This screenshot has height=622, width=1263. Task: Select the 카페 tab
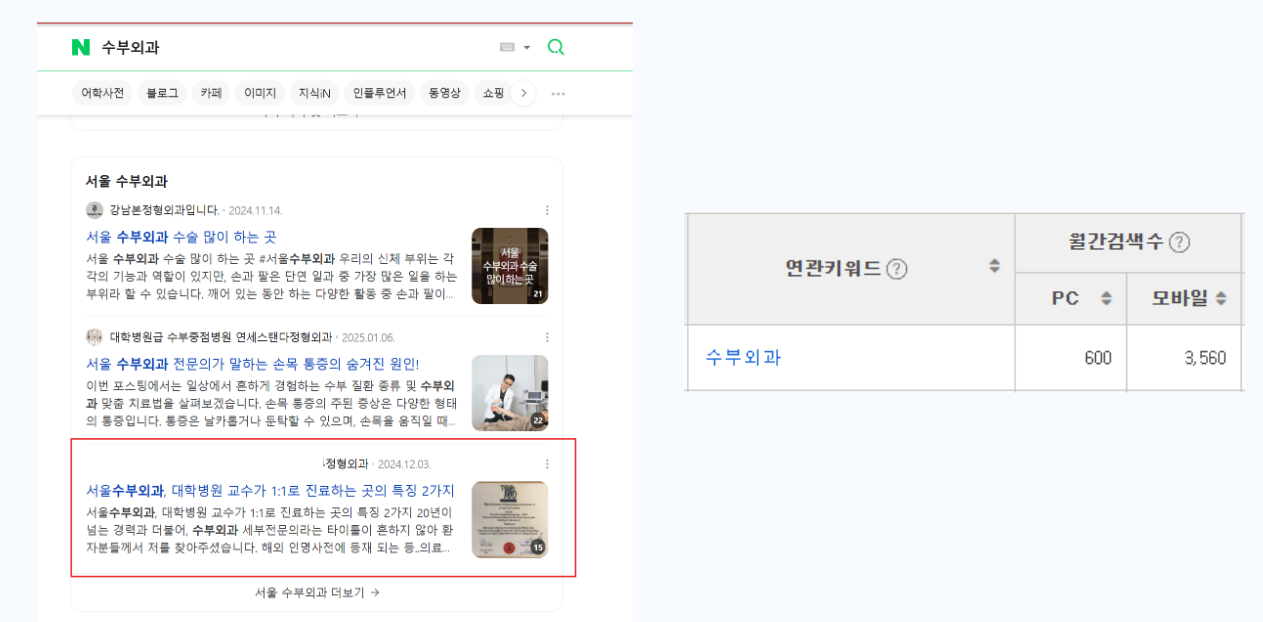(x=211, y=93)
